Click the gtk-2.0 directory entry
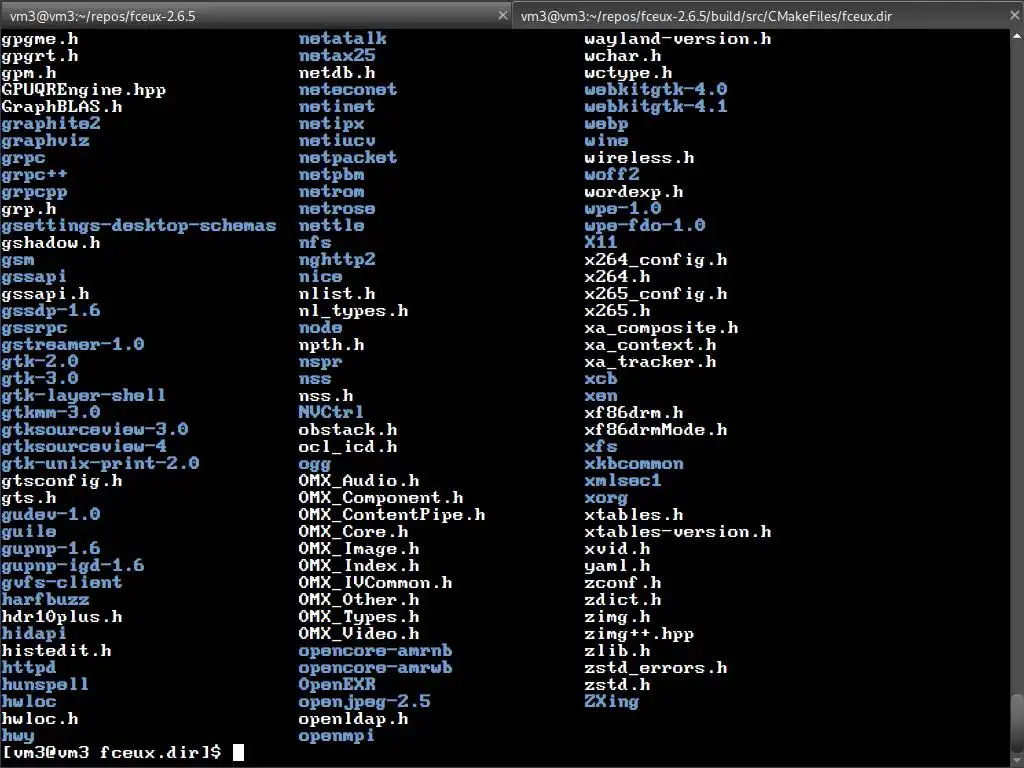Screen dimensions: 1024x768 tap(40, 361)
